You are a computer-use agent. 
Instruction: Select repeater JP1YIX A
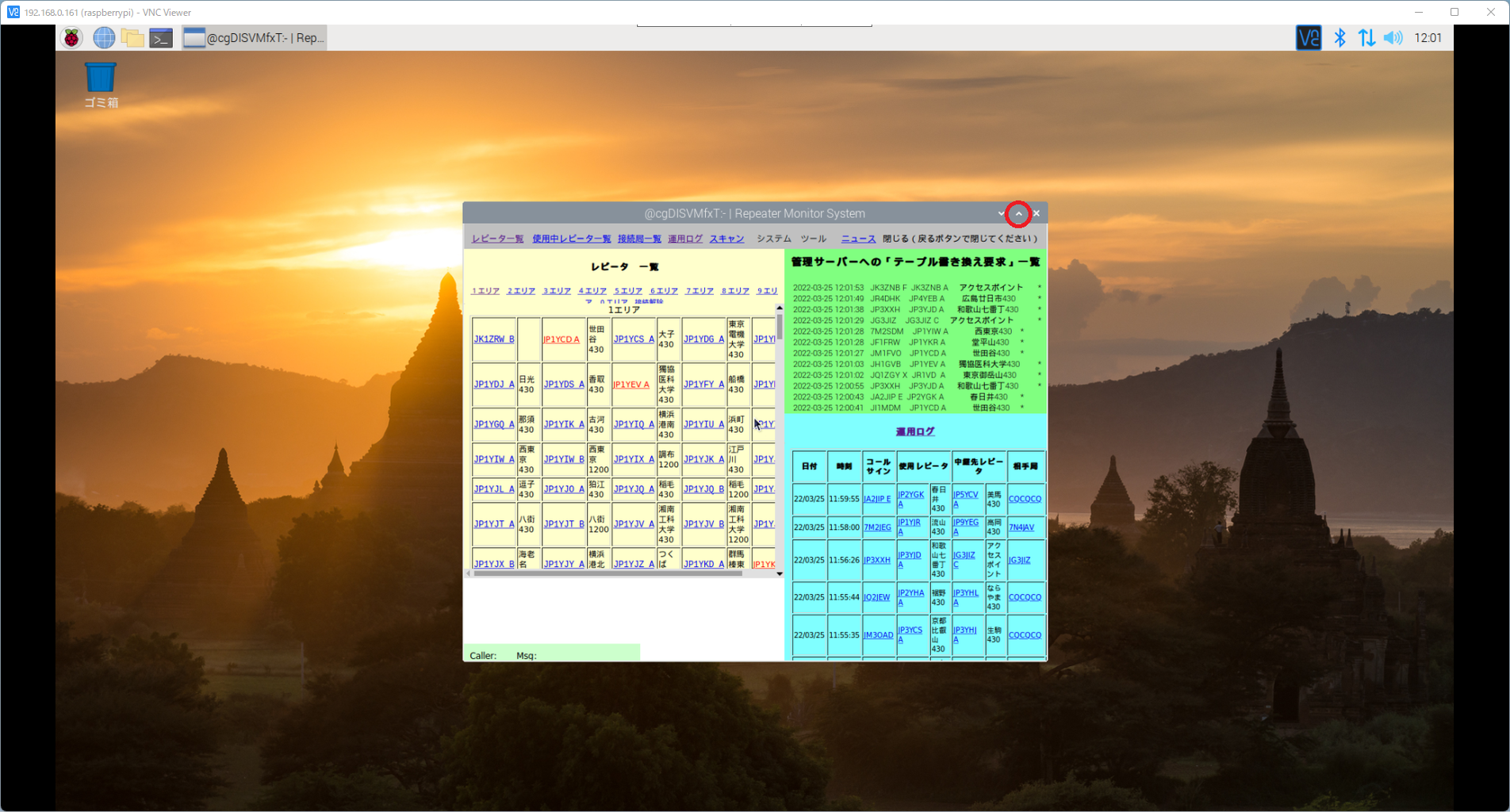tap(634, 460)
